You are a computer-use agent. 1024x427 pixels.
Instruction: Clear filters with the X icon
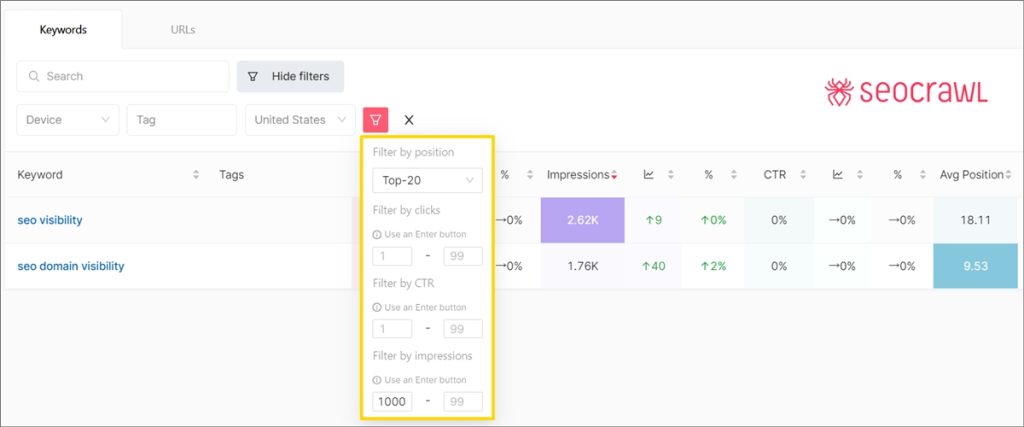[409, 120]
